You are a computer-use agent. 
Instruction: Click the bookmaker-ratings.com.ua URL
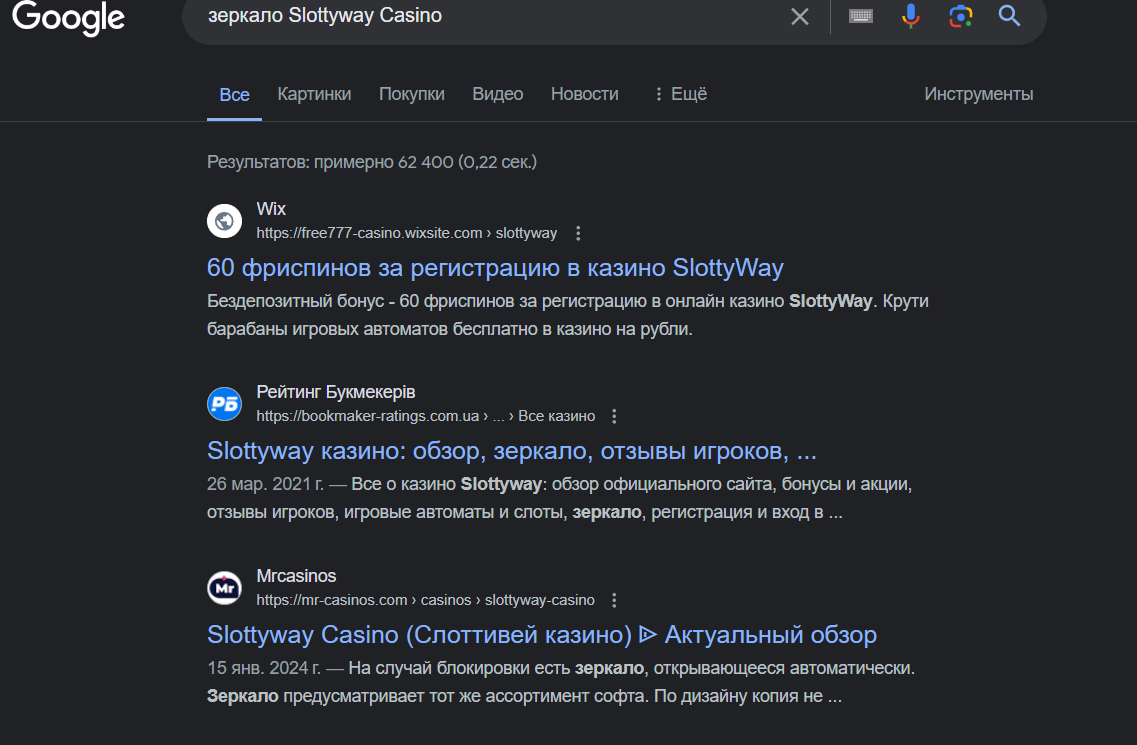[426, 416]
